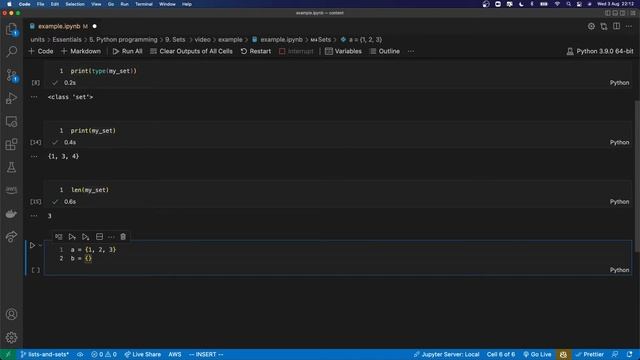Click Prettier status bar item

tap(589, 354)
